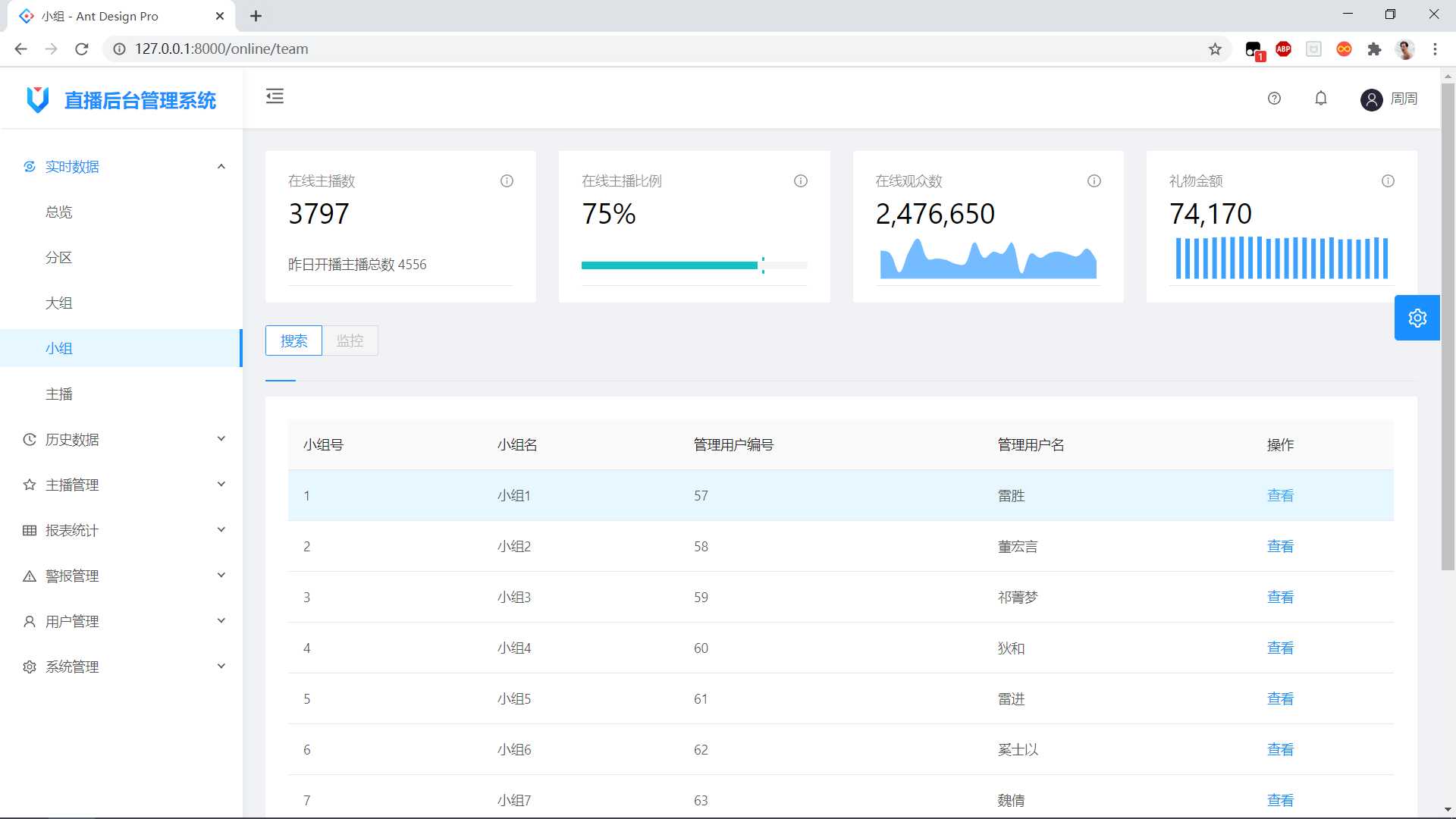Open the 总览 menu item

click(x=121, y=212)
